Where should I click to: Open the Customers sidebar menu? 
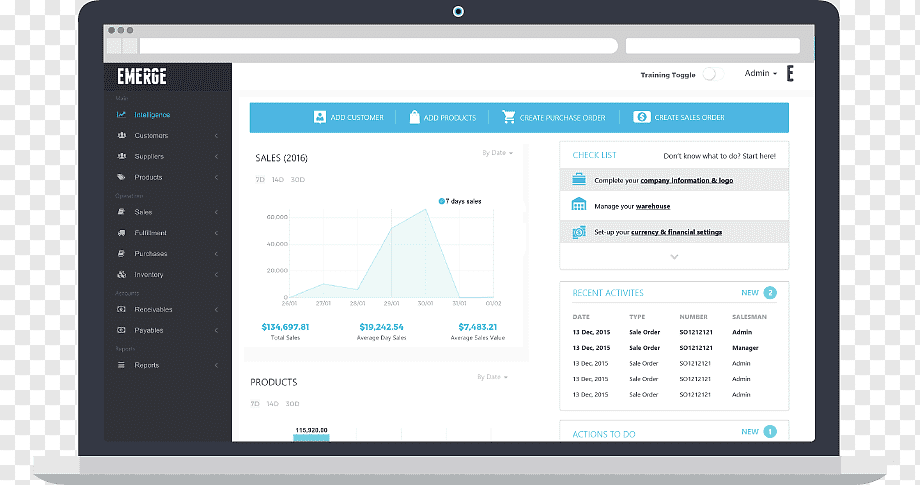click(x=151, y=135)
